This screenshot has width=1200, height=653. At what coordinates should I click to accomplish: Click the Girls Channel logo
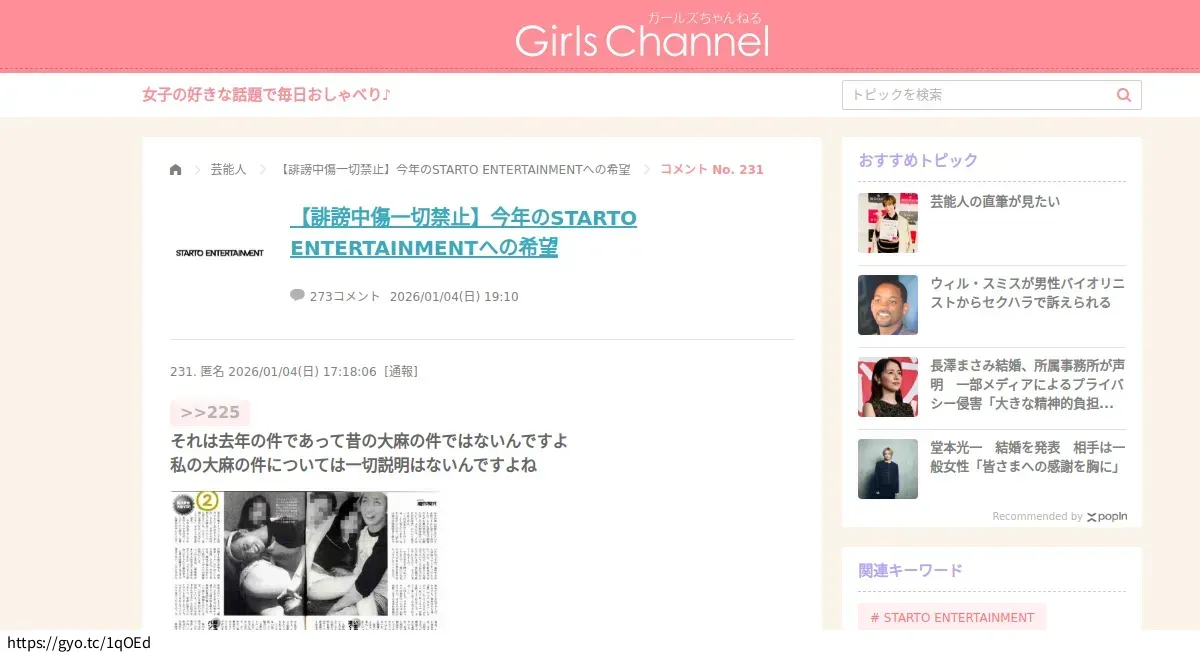click(642, 40)
